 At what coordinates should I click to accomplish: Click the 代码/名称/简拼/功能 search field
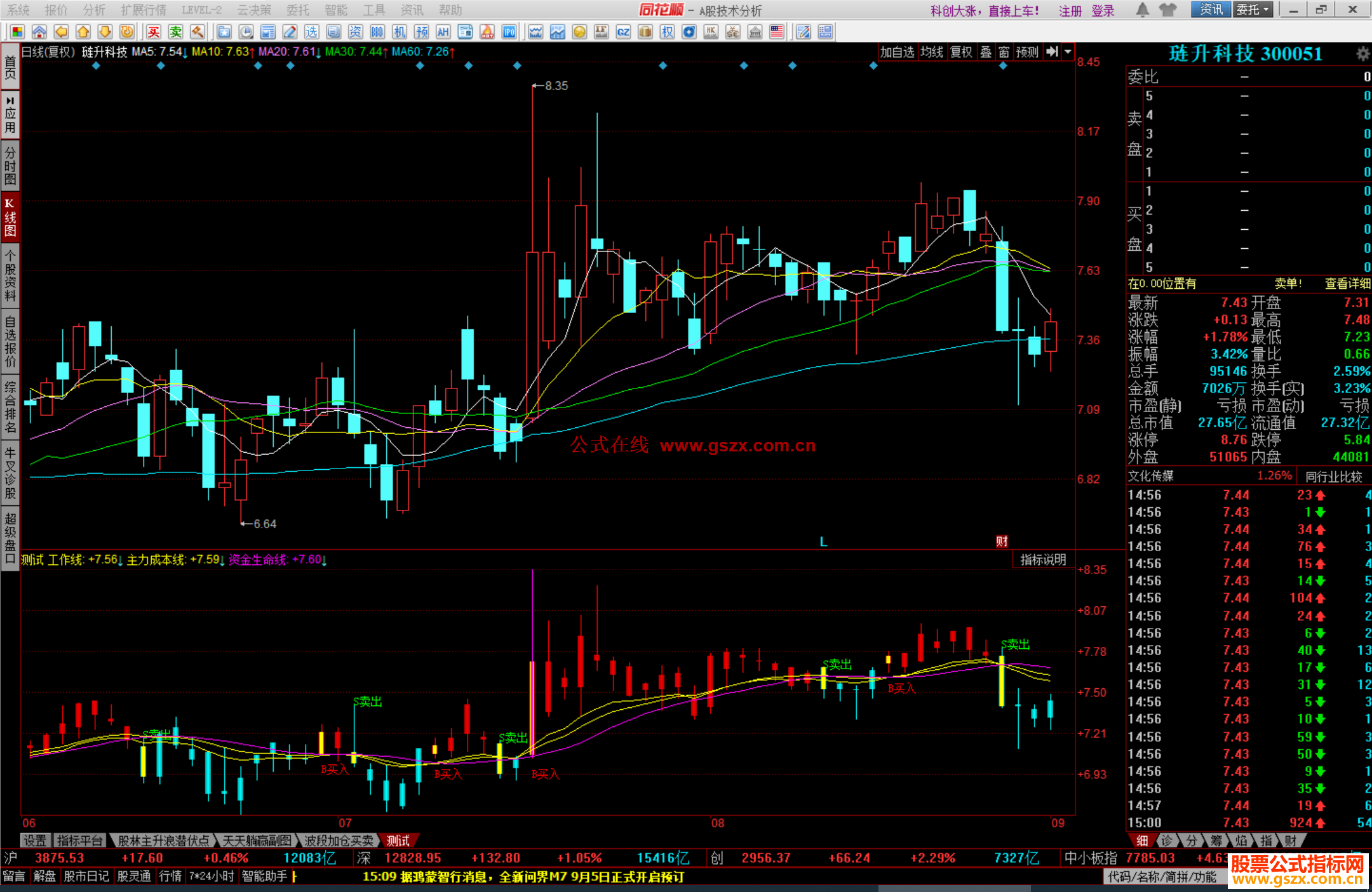pyautogui.click(x=1162, y=877)
